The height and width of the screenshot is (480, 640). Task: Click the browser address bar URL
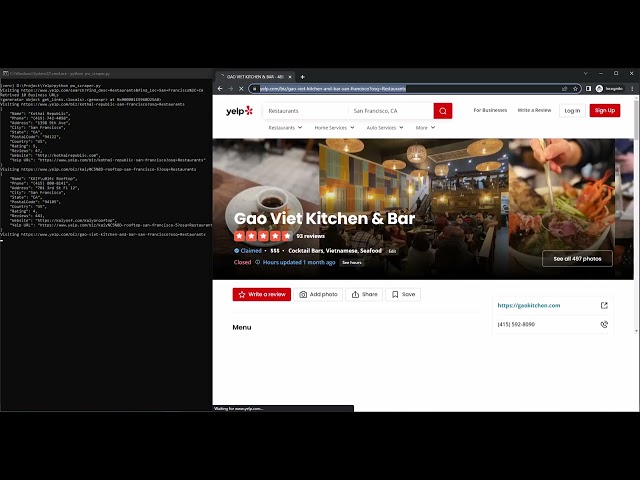pyautogui.click(x=333, y=89)
